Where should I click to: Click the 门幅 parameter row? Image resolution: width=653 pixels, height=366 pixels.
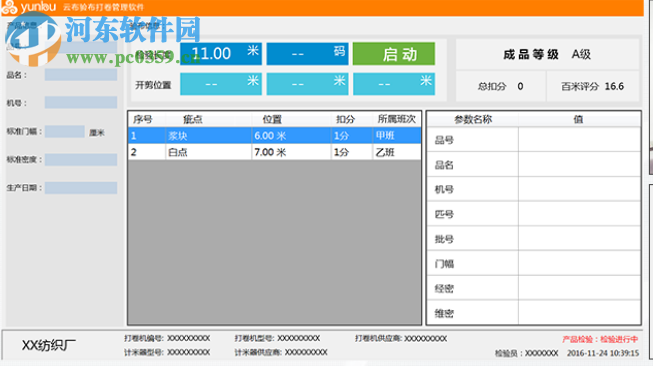pos(533,264)
